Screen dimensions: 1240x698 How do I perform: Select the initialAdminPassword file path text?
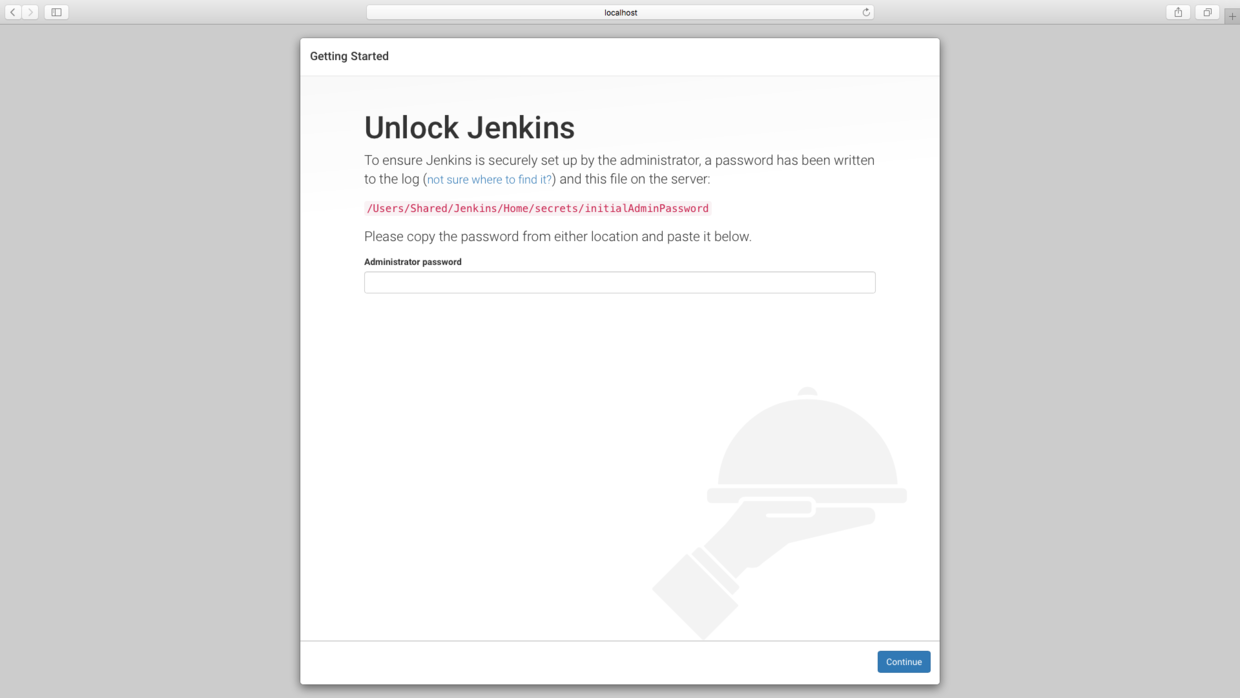pyautogui.click(x=537, y=208)
